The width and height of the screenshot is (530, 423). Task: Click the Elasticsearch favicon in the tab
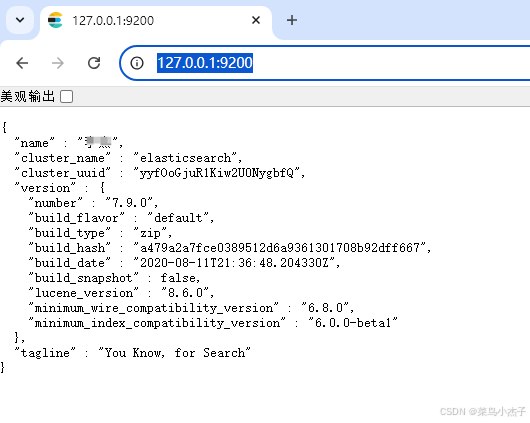click(x=55, y=20)
